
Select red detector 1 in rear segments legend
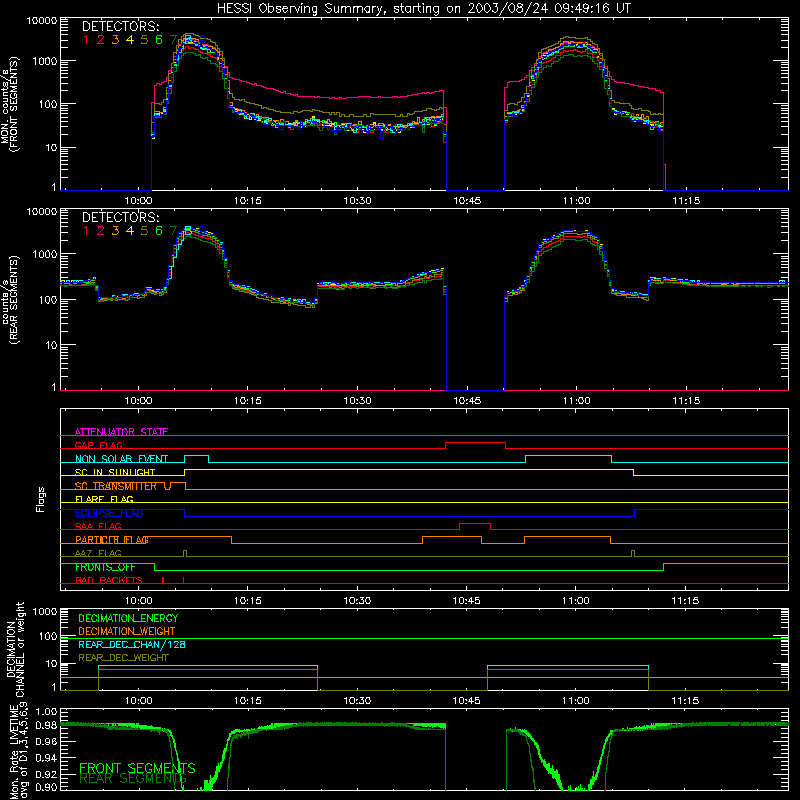pyautogui.click(x=86, y=231)
